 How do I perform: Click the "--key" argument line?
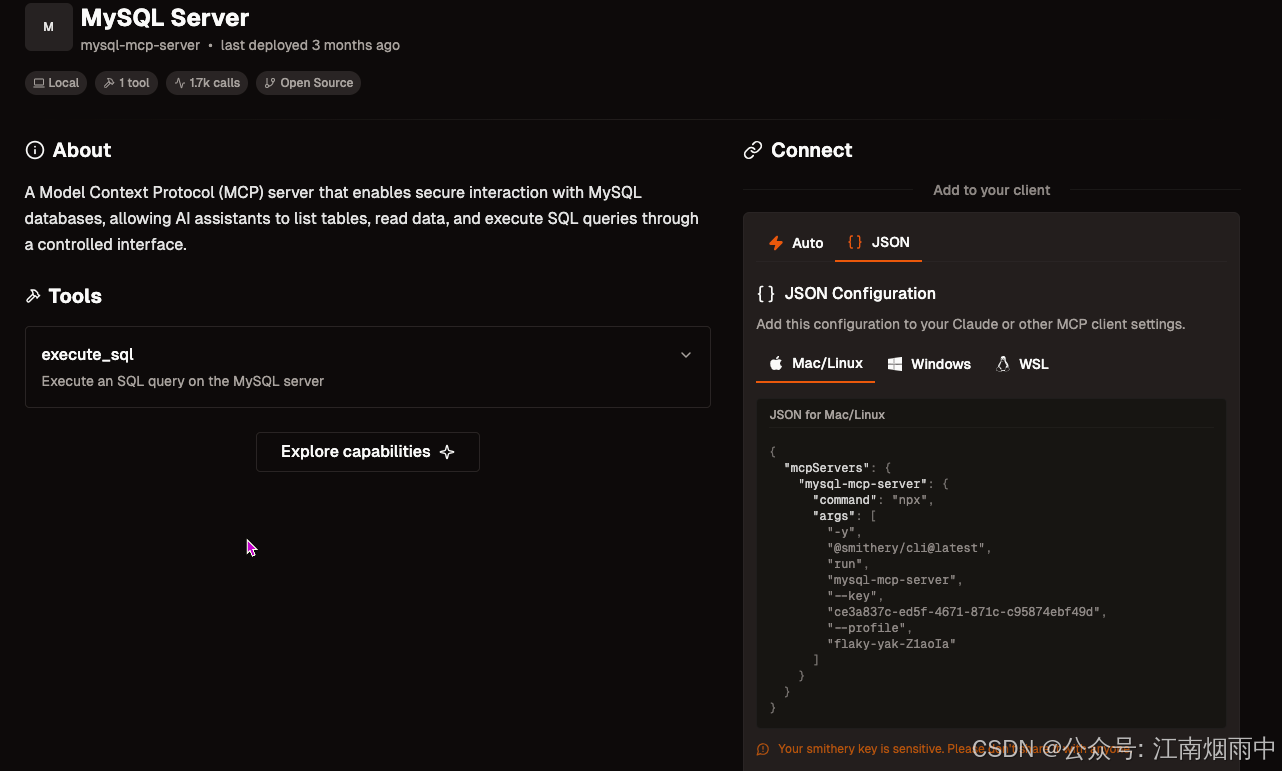tap(855, 596)
